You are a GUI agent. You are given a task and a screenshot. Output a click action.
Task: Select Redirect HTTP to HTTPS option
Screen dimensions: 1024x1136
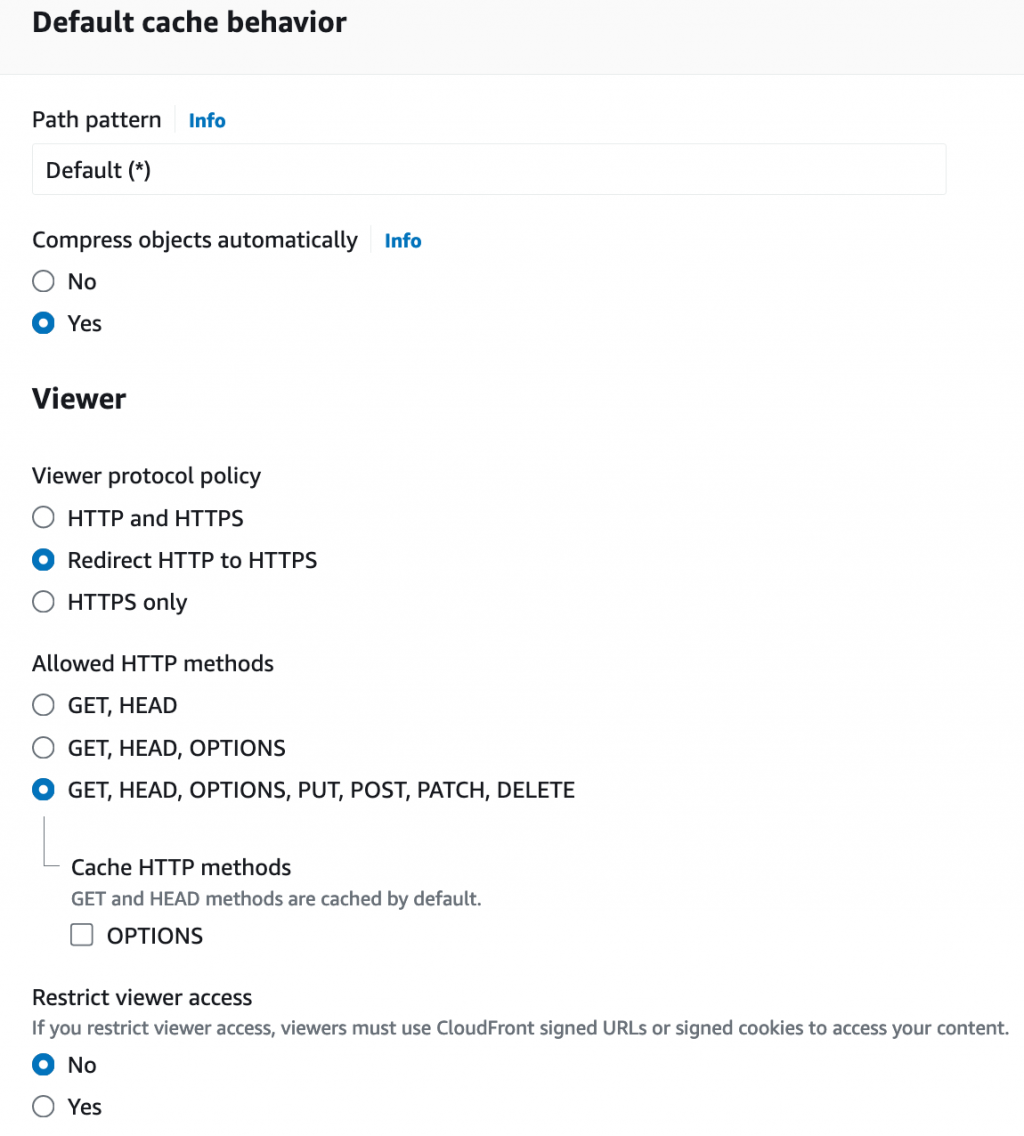coord(43,560)
